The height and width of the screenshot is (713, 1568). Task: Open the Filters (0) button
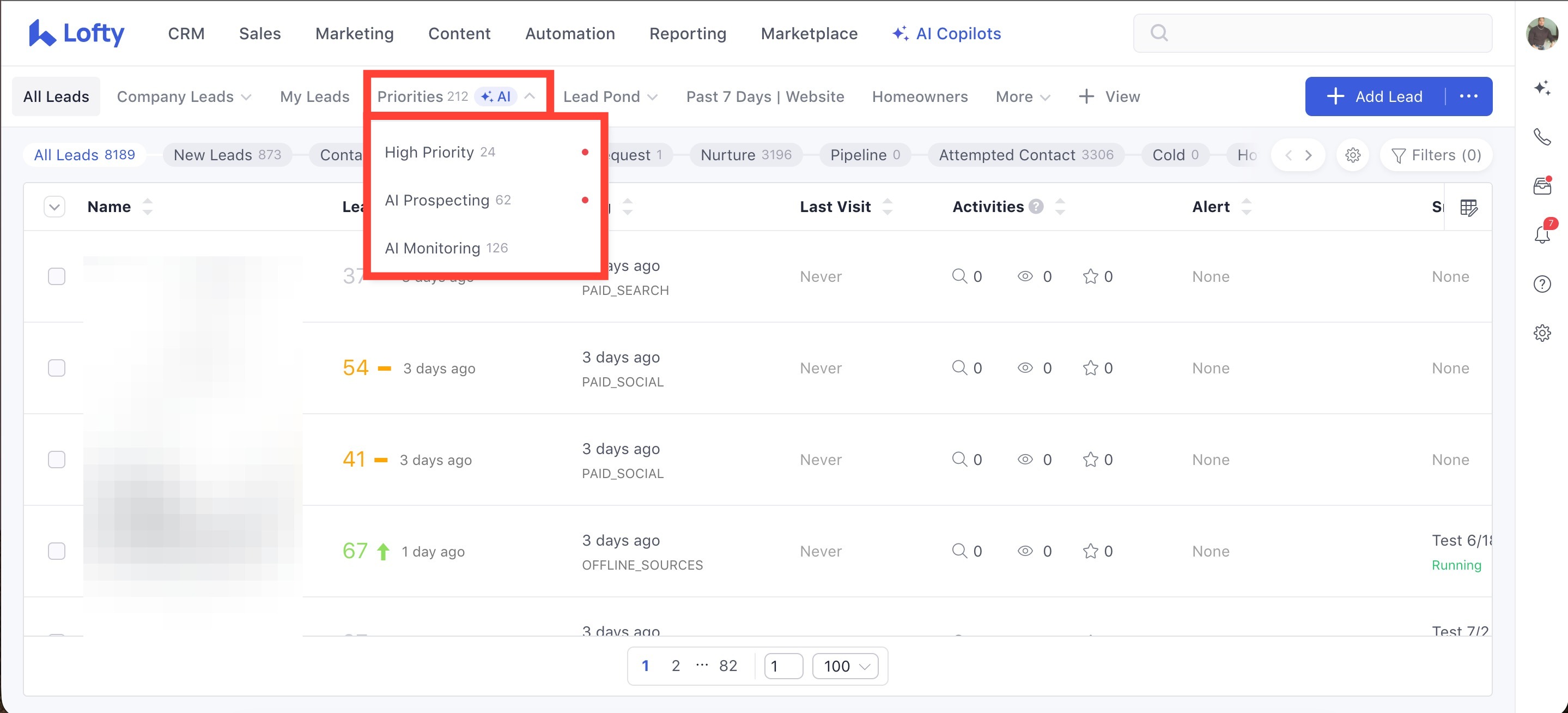point(1436,155)
